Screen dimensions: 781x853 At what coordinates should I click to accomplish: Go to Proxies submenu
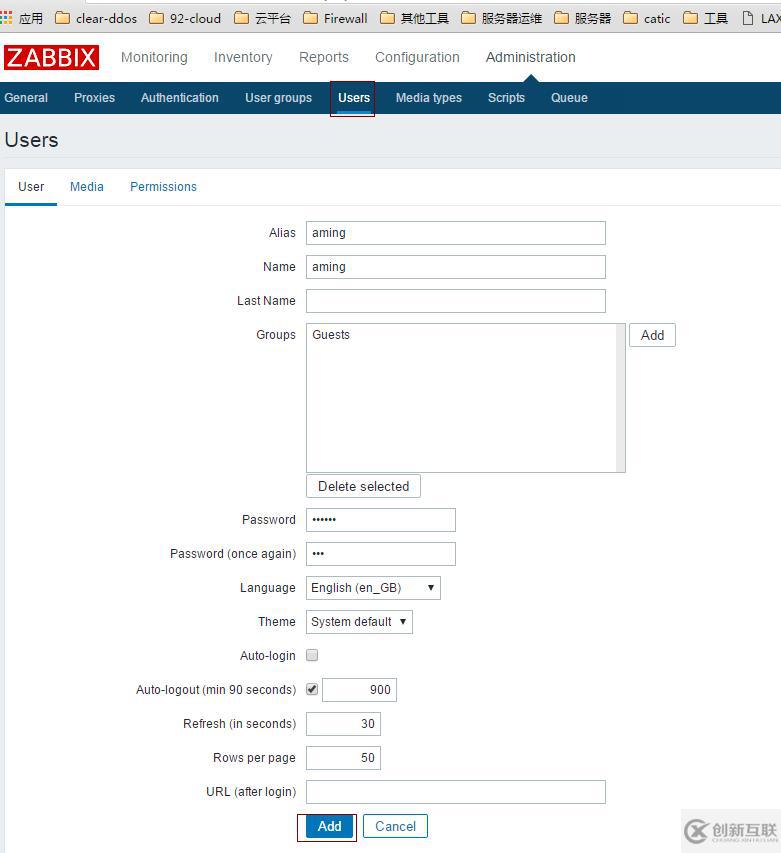[94, 98]
